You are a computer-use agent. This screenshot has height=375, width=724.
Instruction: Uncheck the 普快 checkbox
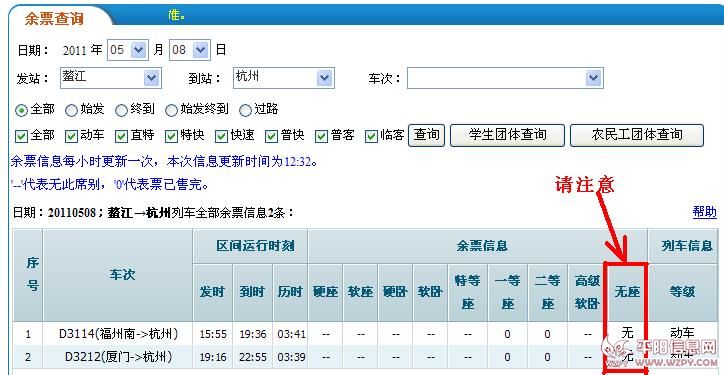click(x=272, y=136)
